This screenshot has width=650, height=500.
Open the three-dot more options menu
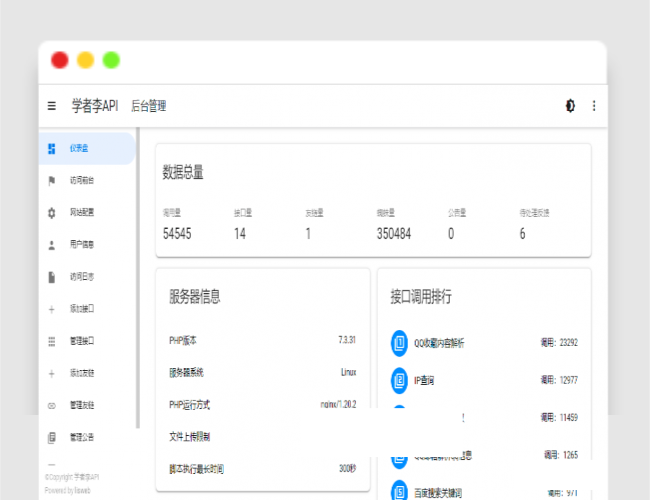click(594, 106)
